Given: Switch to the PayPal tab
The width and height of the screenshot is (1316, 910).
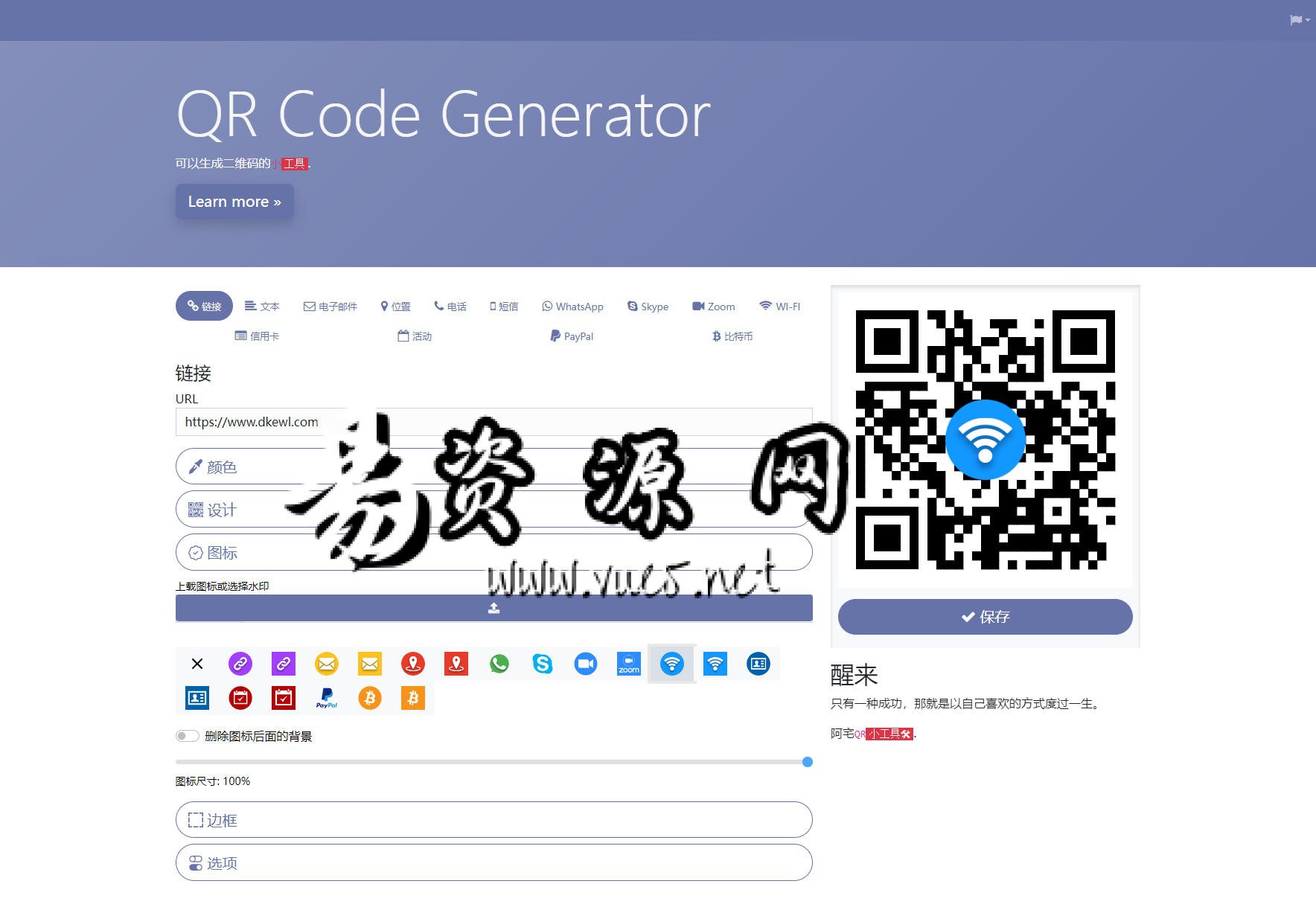Looking at the screenshot, I should click(x=572, y=336).
